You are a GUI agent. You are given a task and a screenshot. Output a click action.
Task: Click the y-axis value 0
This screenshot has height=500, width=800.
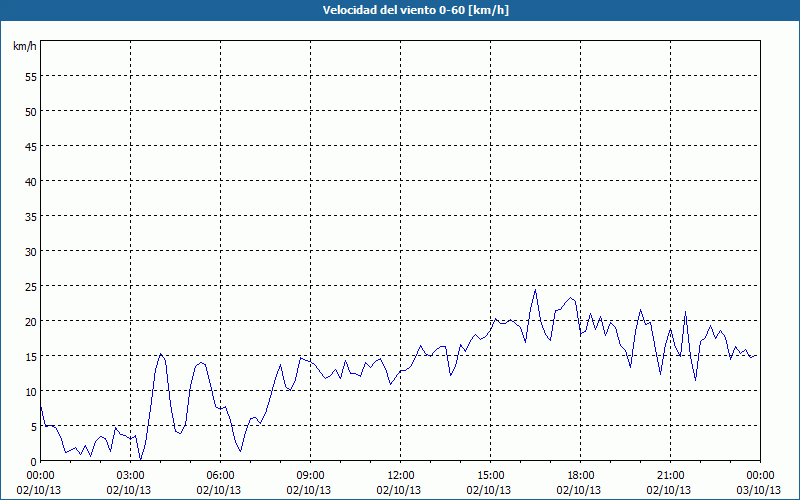click(x=34, y=462)
